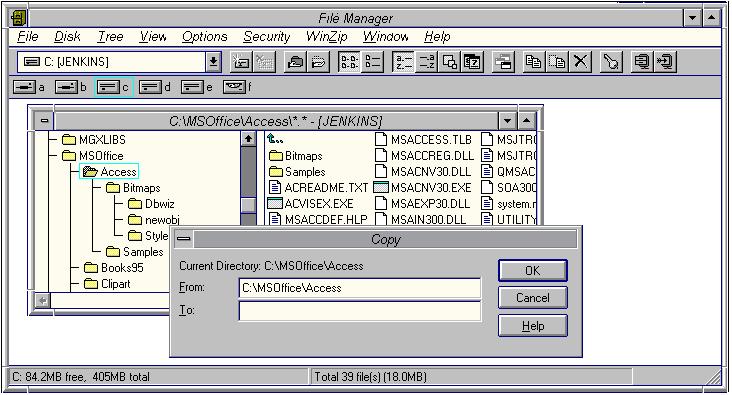Click the Share As folder toolbar icon

[x=296, y=62]
